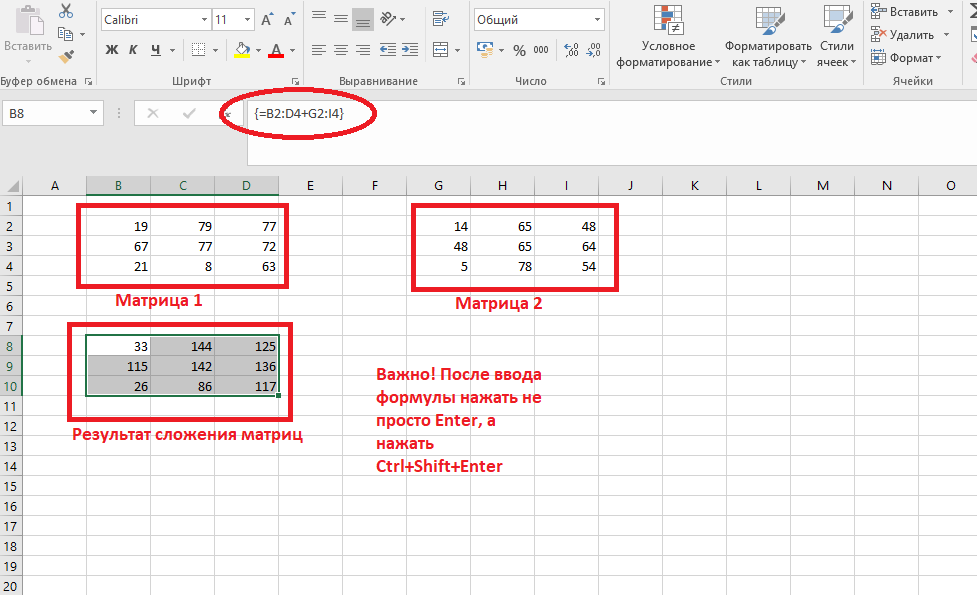Apply yellow fill color bucket
The width and height of the screenshot is (977, 595).
coord(242,50)
